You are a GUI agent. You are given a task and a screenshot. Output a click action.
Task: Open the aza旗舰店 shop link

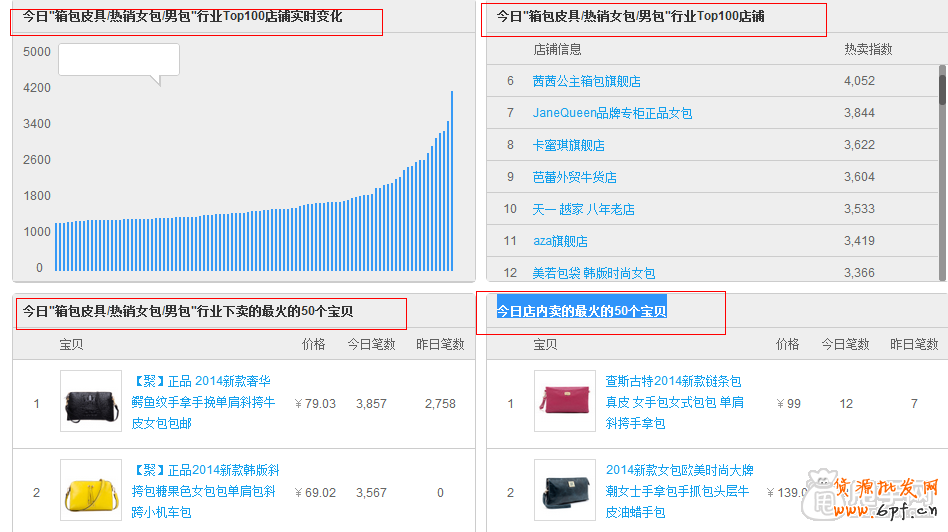(560, 241)
